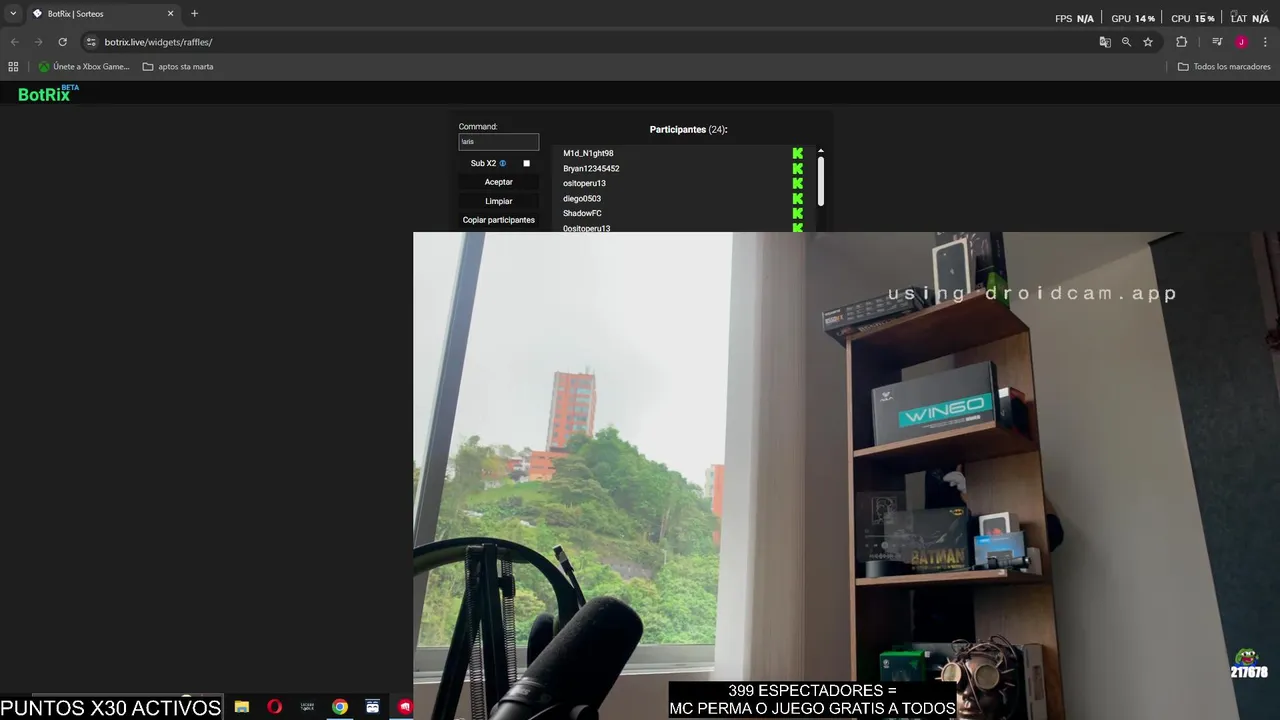Reload the page with the refresh icon
Viewport: 1280px width, 720px height.
click(62, 42)
